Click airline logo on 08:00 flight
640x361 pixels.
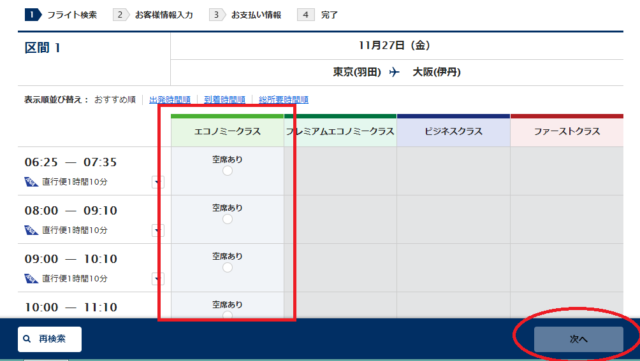pyautogui.click(x=31, y=230)
